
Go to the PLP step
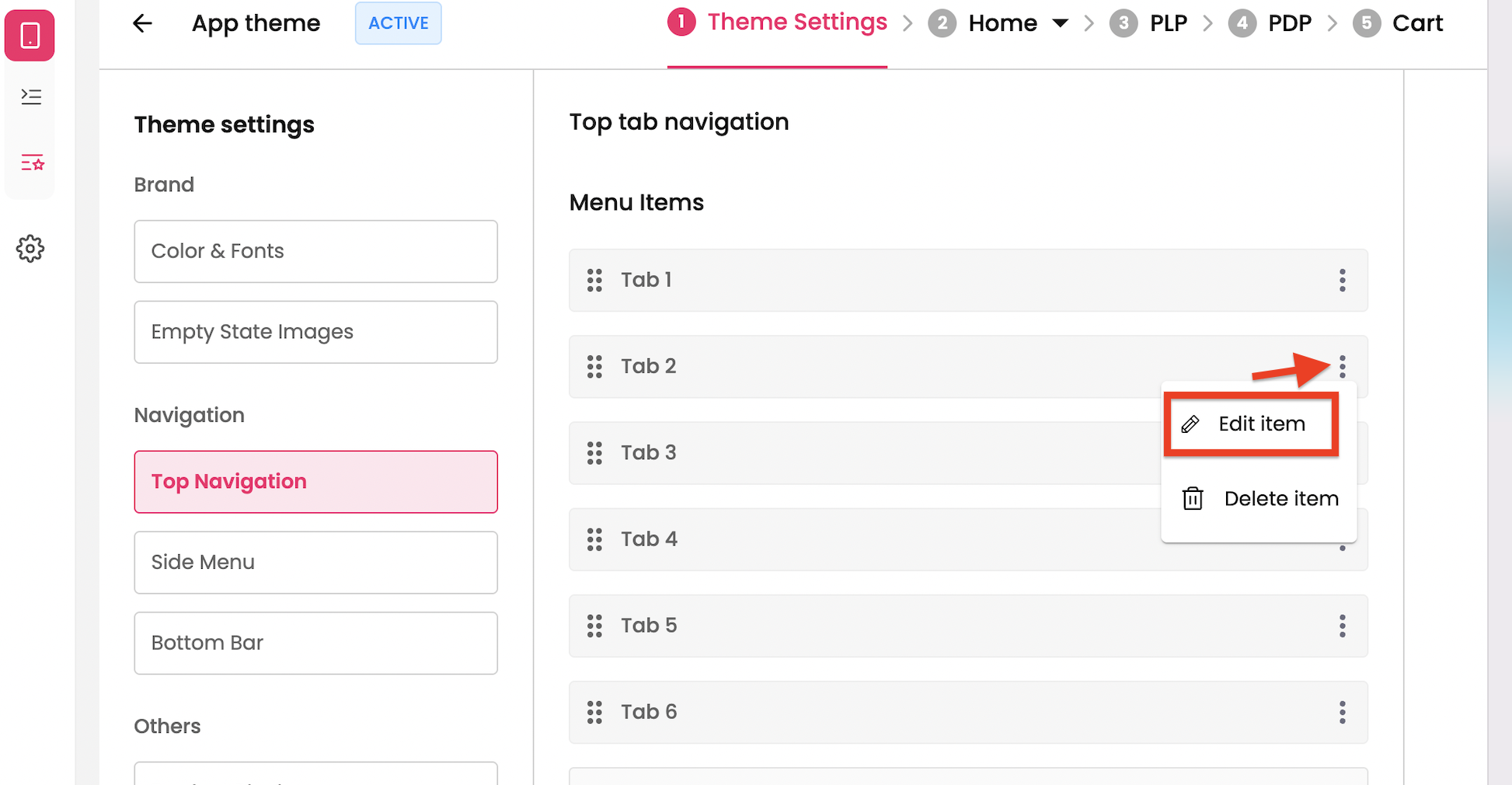pyautogui.click(x=1168, y=23)
